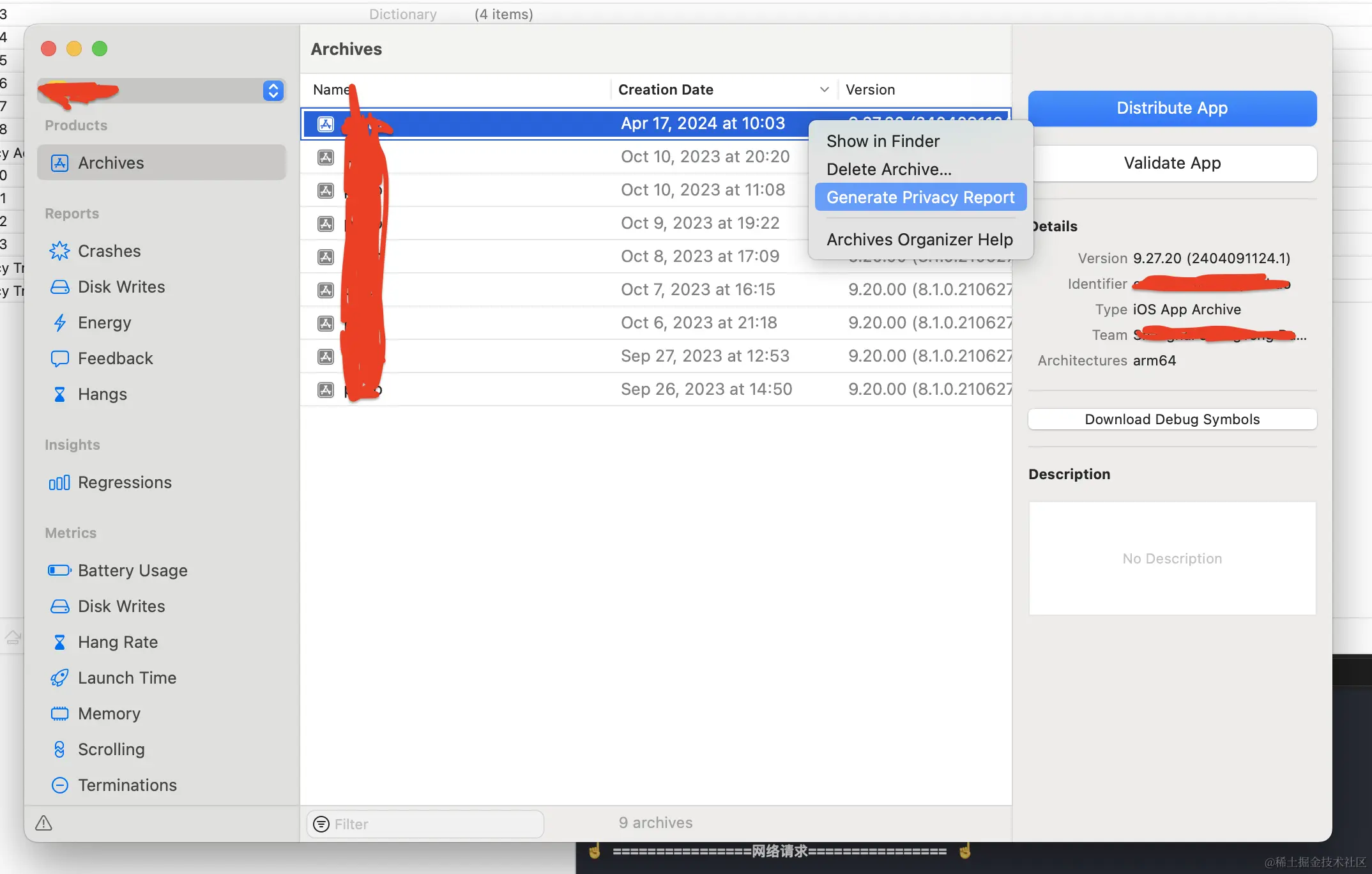Open Hangs reports

pos(162,394)
